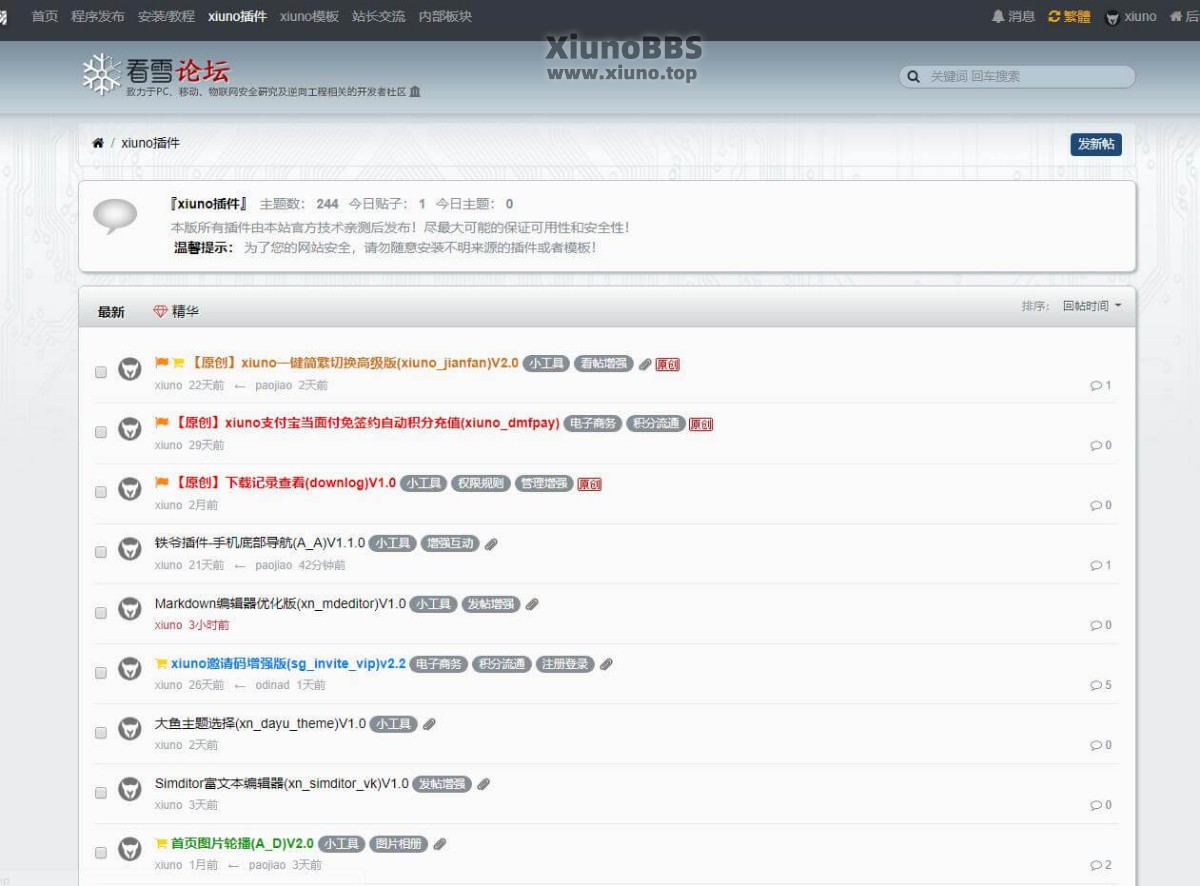This screenshot has height=886, width=1200.
Task: Click last replier odinad on sg_invite_vip thread
Action: [x=272, y=685]
